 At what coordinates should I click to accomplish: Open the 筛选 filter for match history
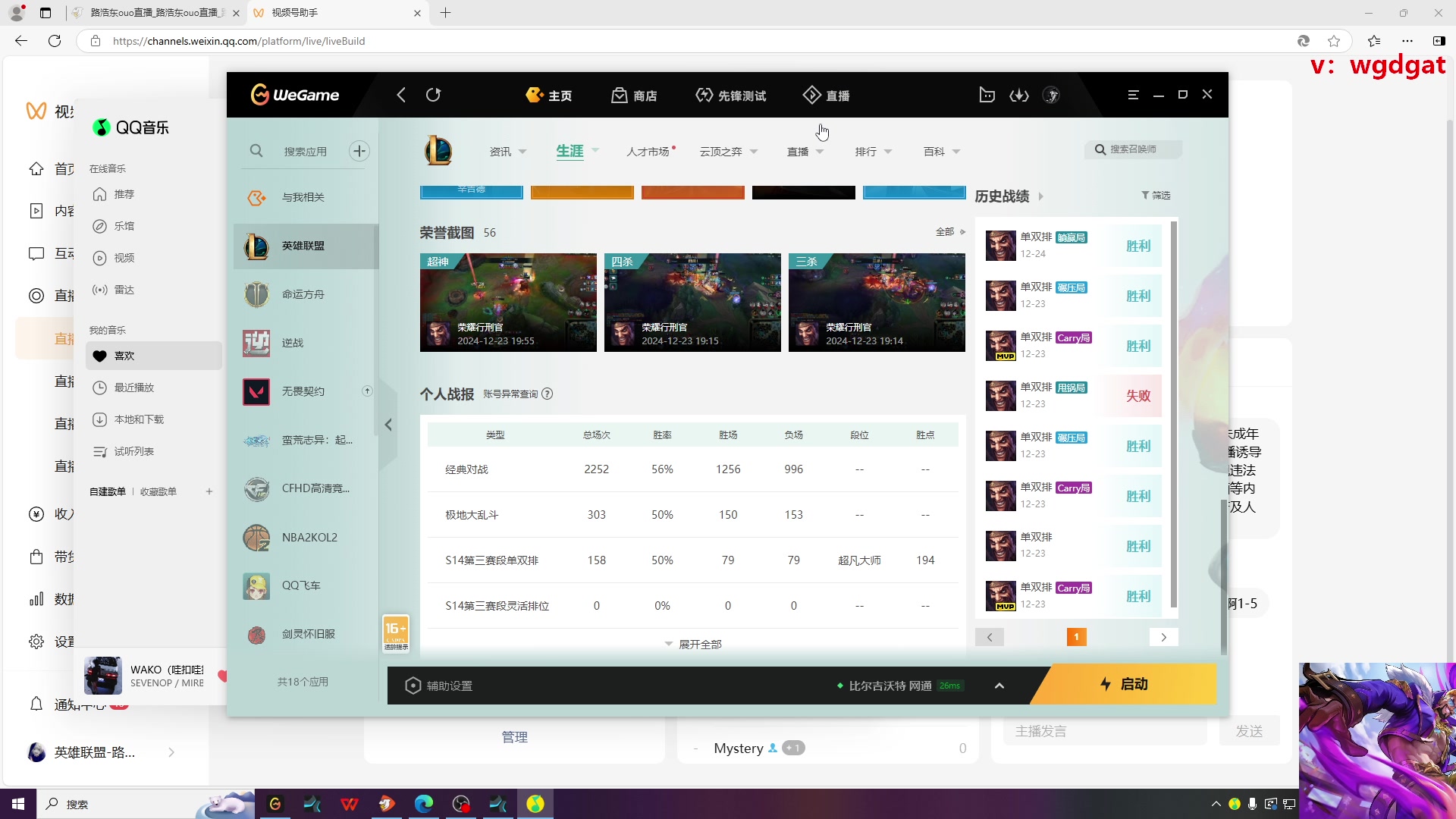[x=1156, y=196]
